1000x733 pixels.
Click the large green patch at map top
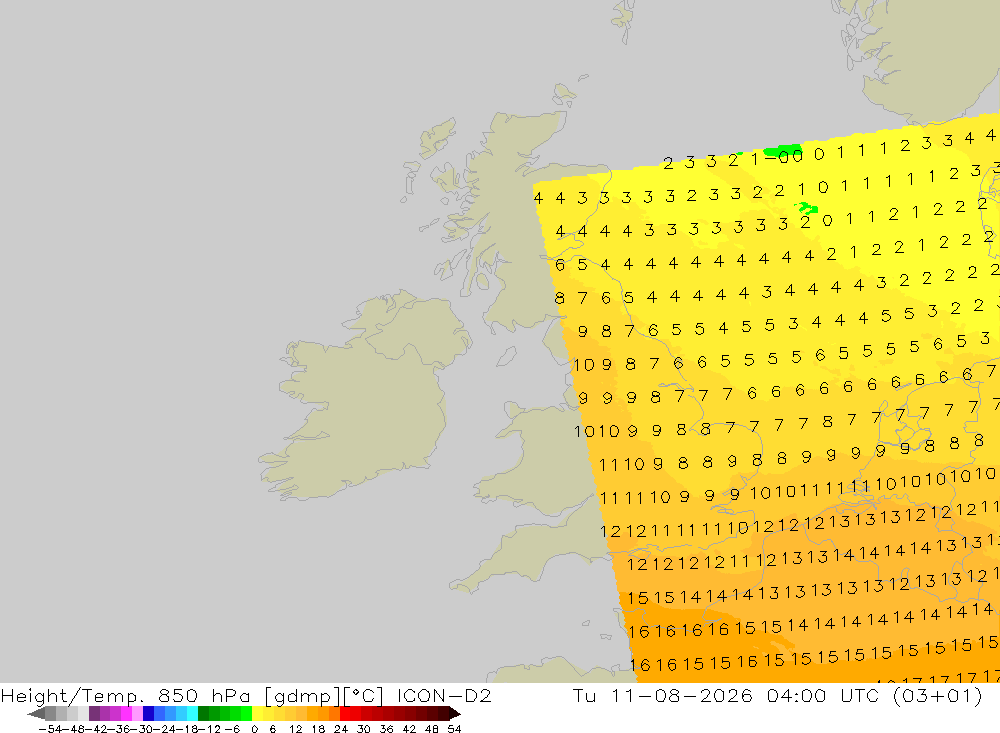click(x=783, y=151)
